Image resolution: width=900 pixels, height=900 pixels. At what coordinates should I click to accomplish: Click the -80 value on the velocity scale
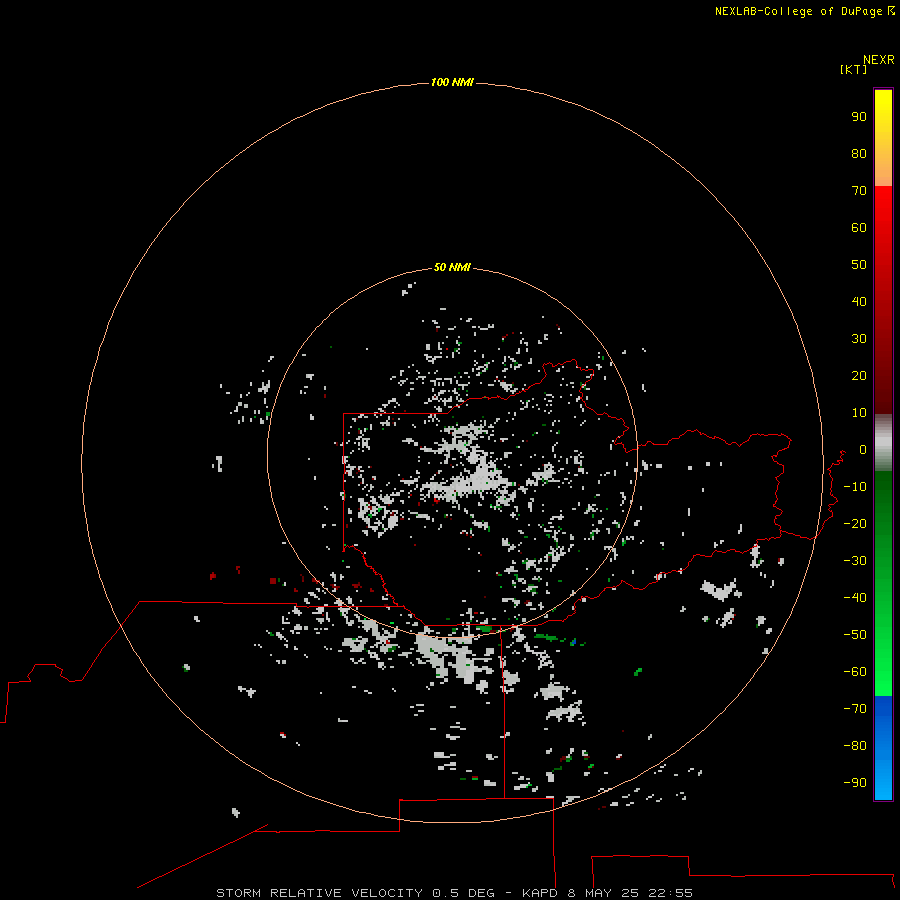coord(855,746)
